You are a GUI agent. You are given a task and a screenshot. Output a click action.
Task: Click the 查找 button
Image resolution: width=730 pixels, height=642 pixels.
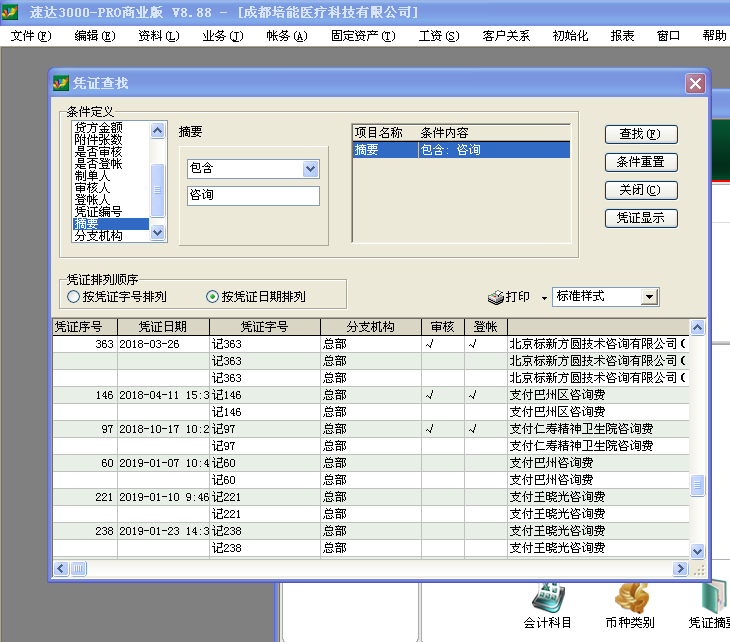pos(640,134)
